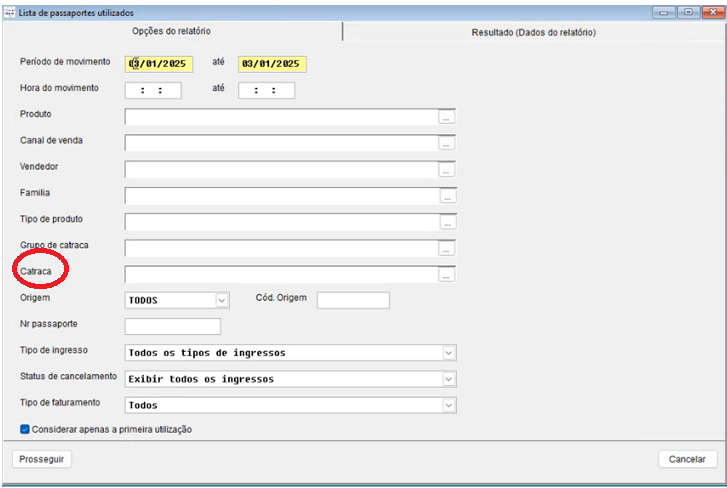The height and width of the screenshot is (488, 727).
Task: Open the Canal de venda lookup button
Action: [446, 143]
